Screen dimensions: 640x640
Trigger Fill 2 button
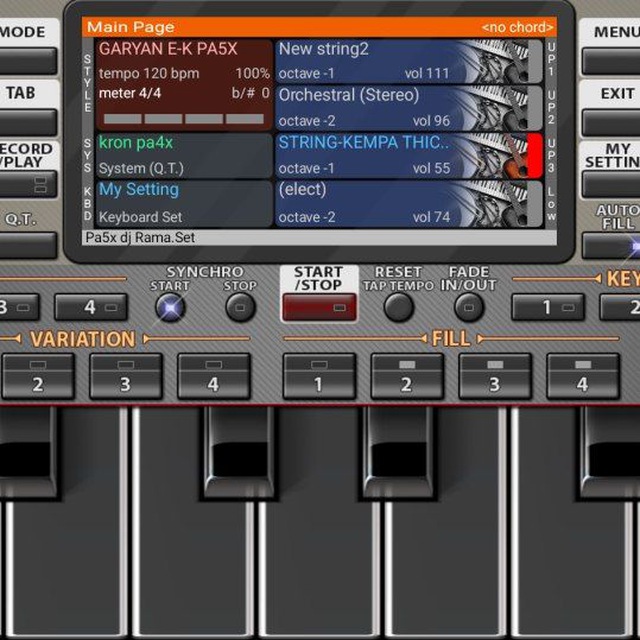(x=407, y=376)
